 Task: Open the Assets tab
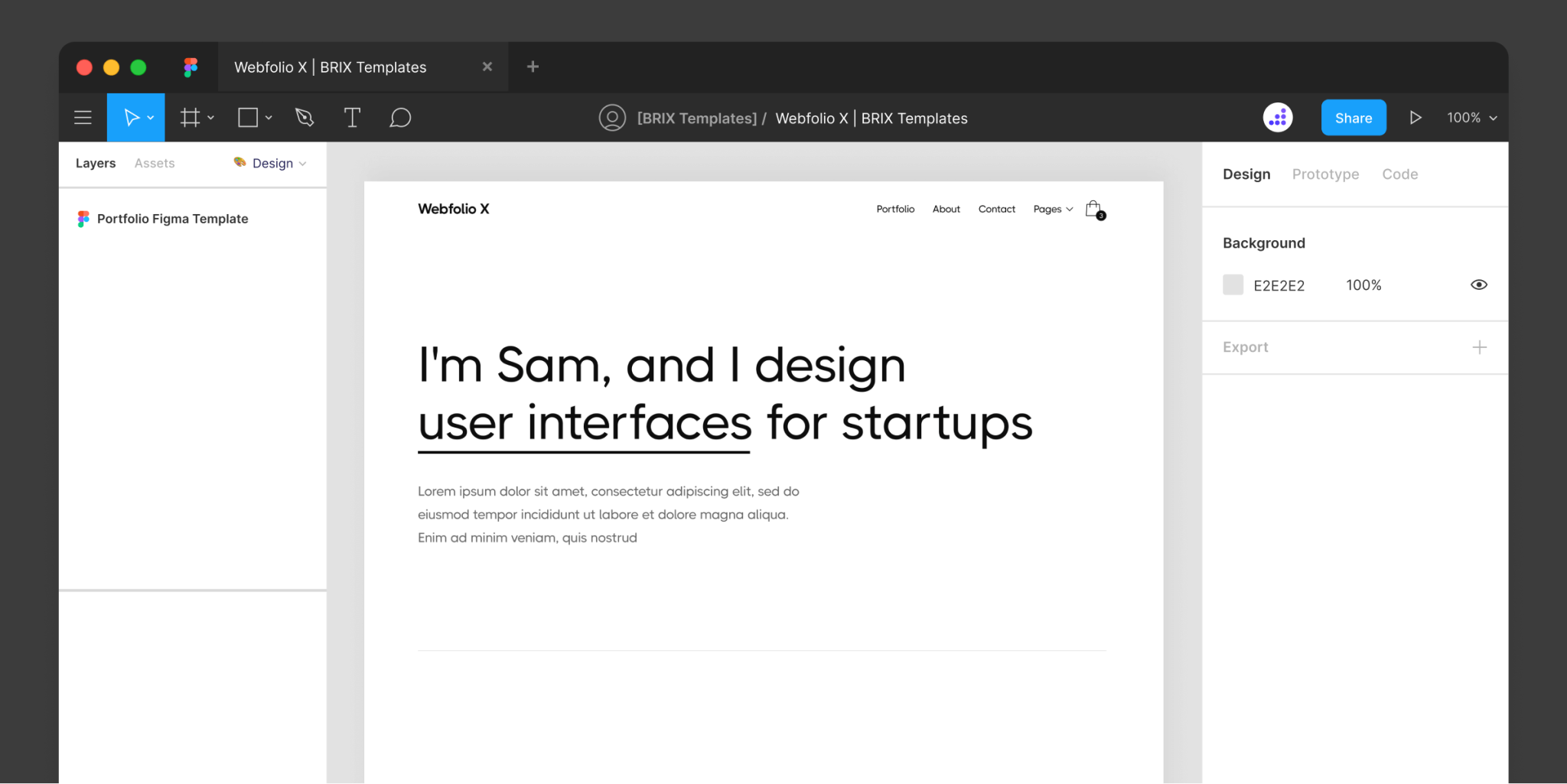click(155, 163)
